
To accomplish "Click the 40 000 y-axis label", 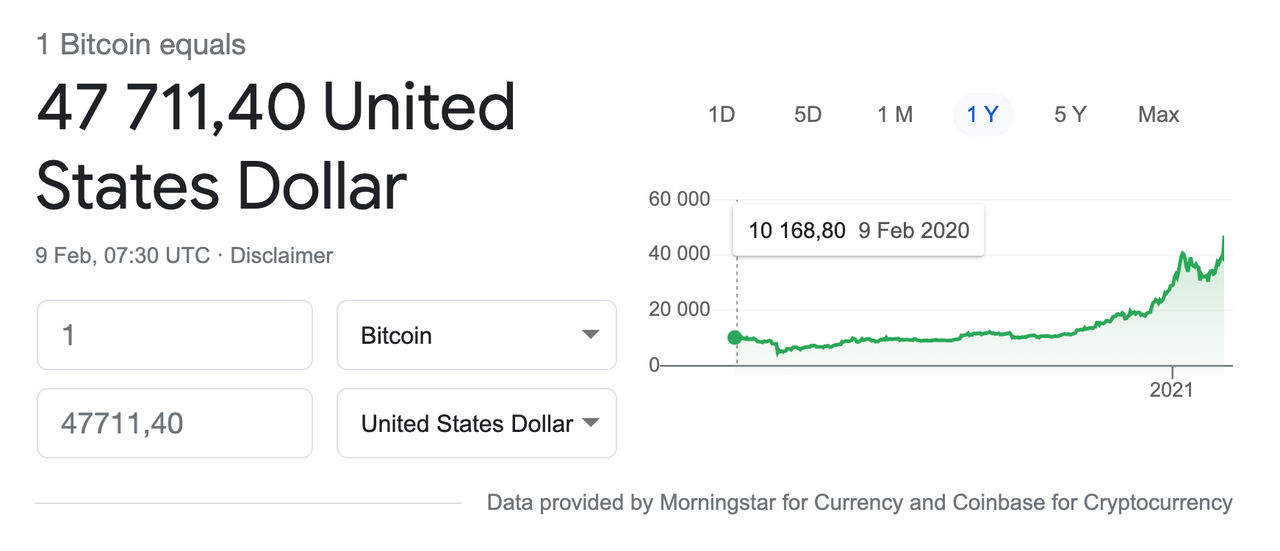I will pyautogui.click(x=679, y=254).
